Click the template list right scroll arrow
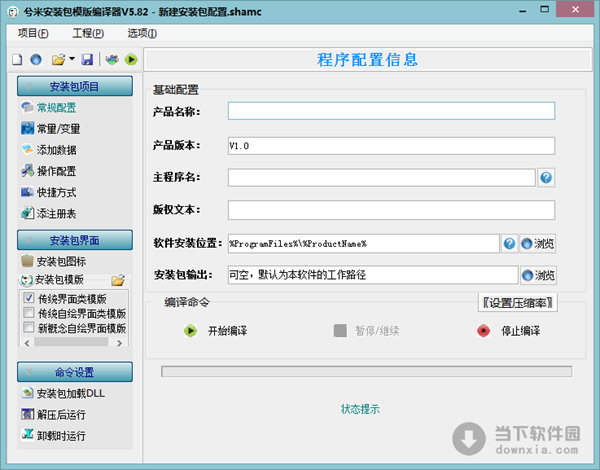The height and width of the screenshot is (470, 600). pos(120,343)
